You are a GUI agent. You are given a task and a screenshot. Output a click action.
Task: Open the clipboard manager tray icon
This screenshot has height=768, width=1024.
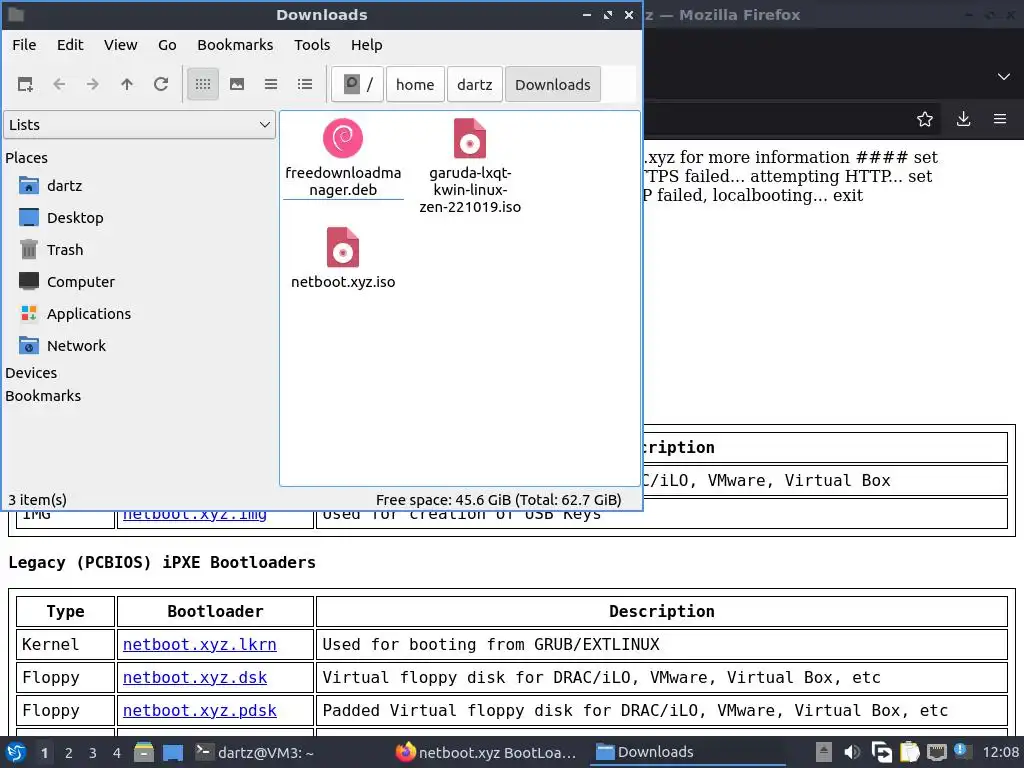click(x=909, y=752)
